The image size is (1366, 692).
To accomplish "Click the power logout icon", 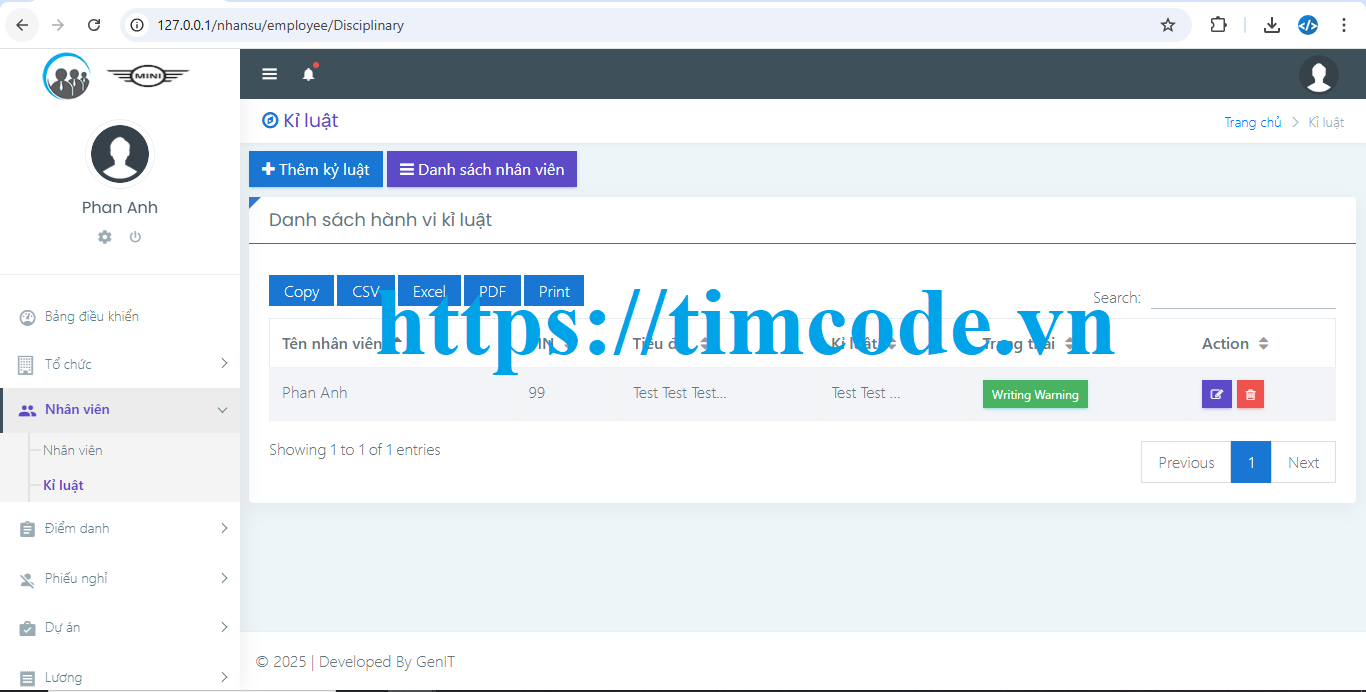I will (x=135, y=237).
